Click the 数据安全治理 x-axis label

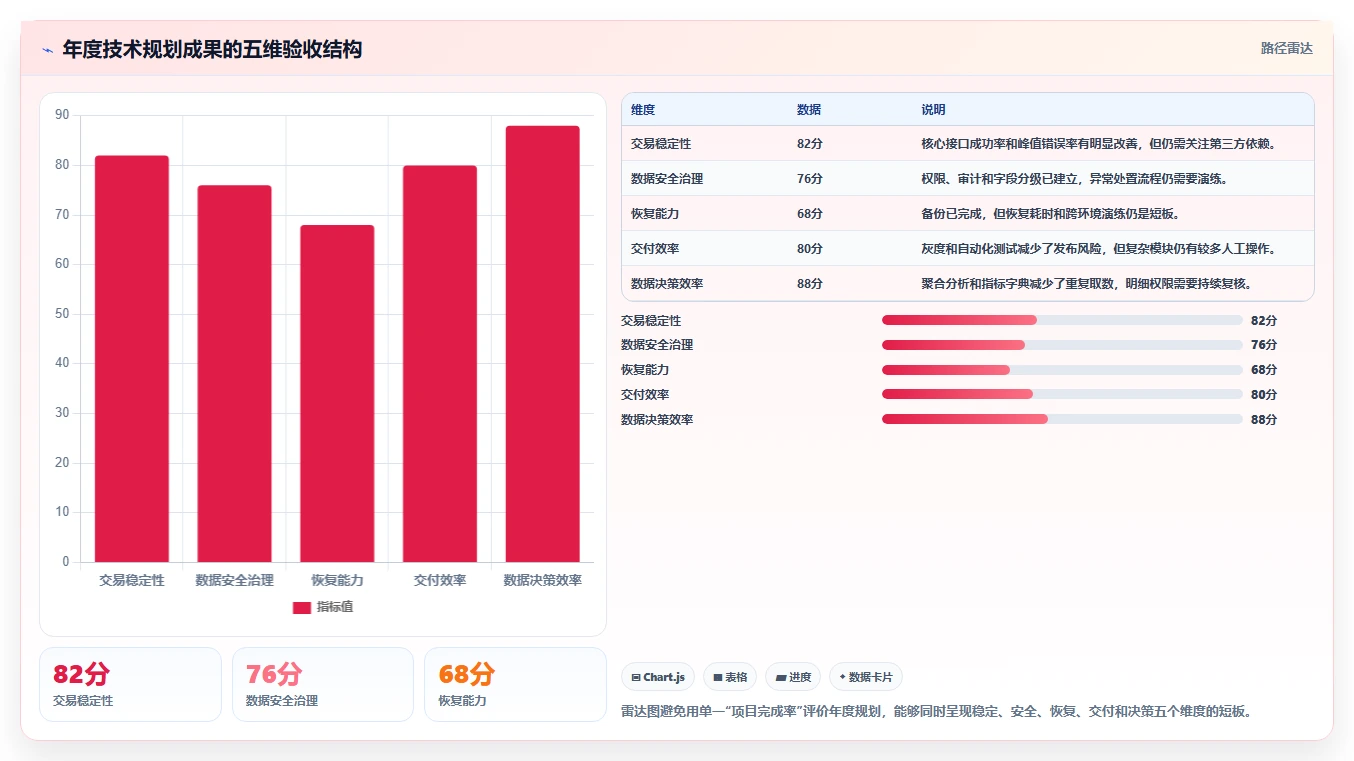tap(235, 580)
